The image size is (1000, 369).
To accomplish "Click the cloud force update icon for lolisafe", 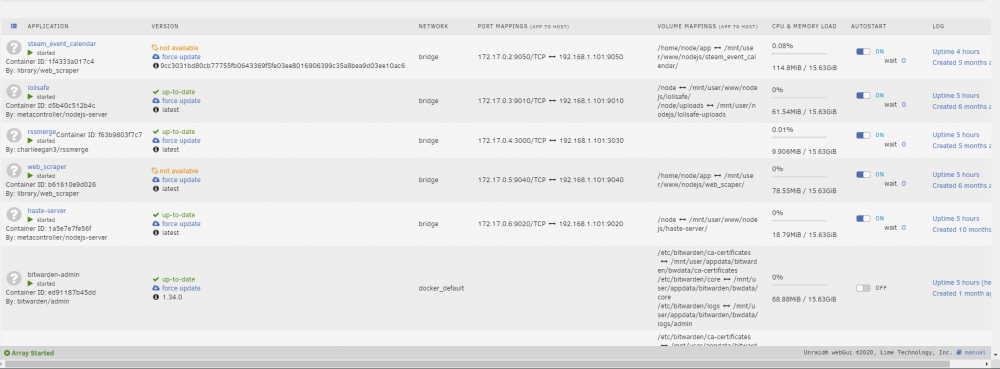I will coord(156,101).
